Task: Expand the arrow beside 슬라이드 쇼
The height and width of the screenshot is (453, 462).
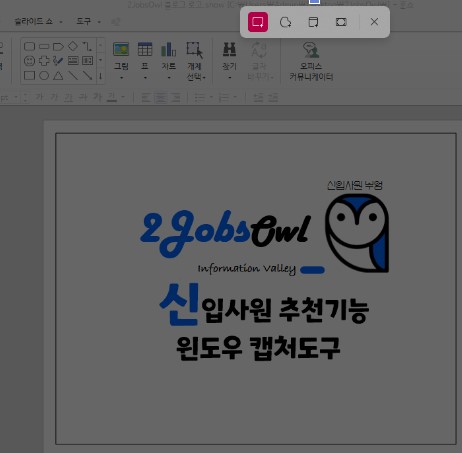Action: (x=61, y=22)
